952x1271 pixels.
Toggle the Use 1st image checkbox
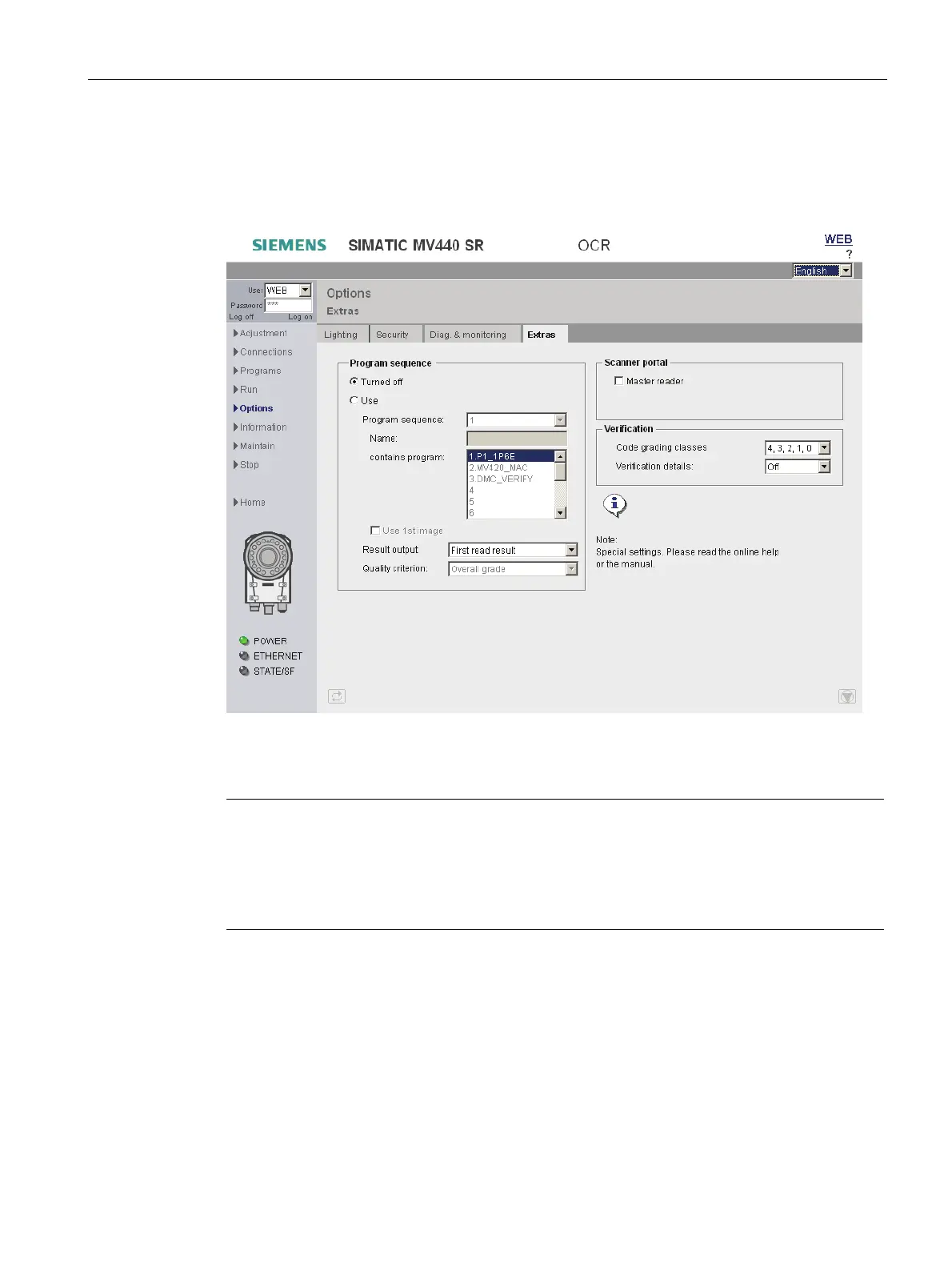coord(375,531)
